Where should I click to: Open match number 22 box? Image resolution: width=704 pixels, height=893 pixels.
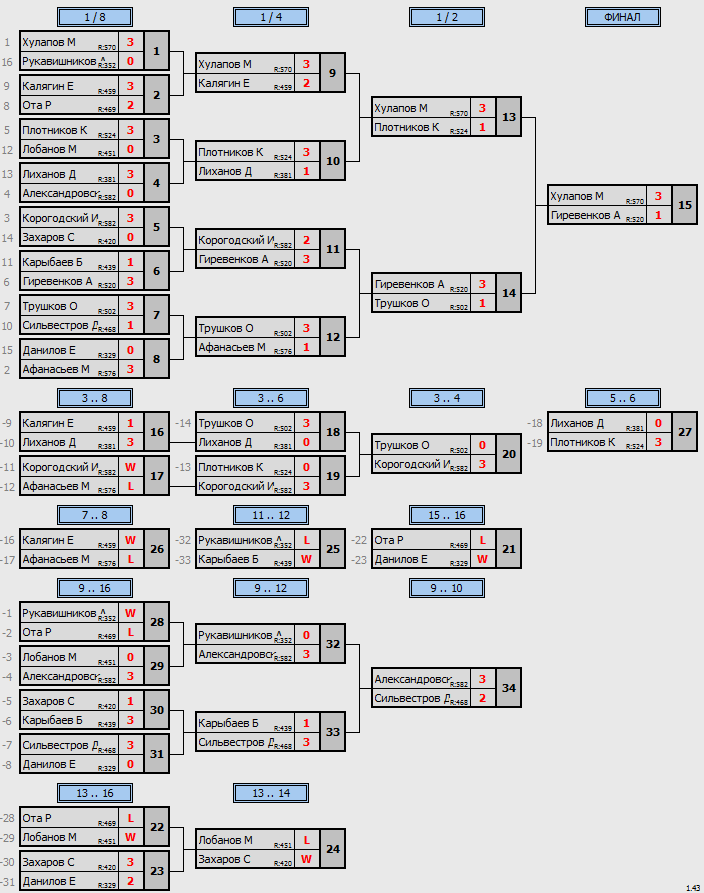(x=157, y=827)
